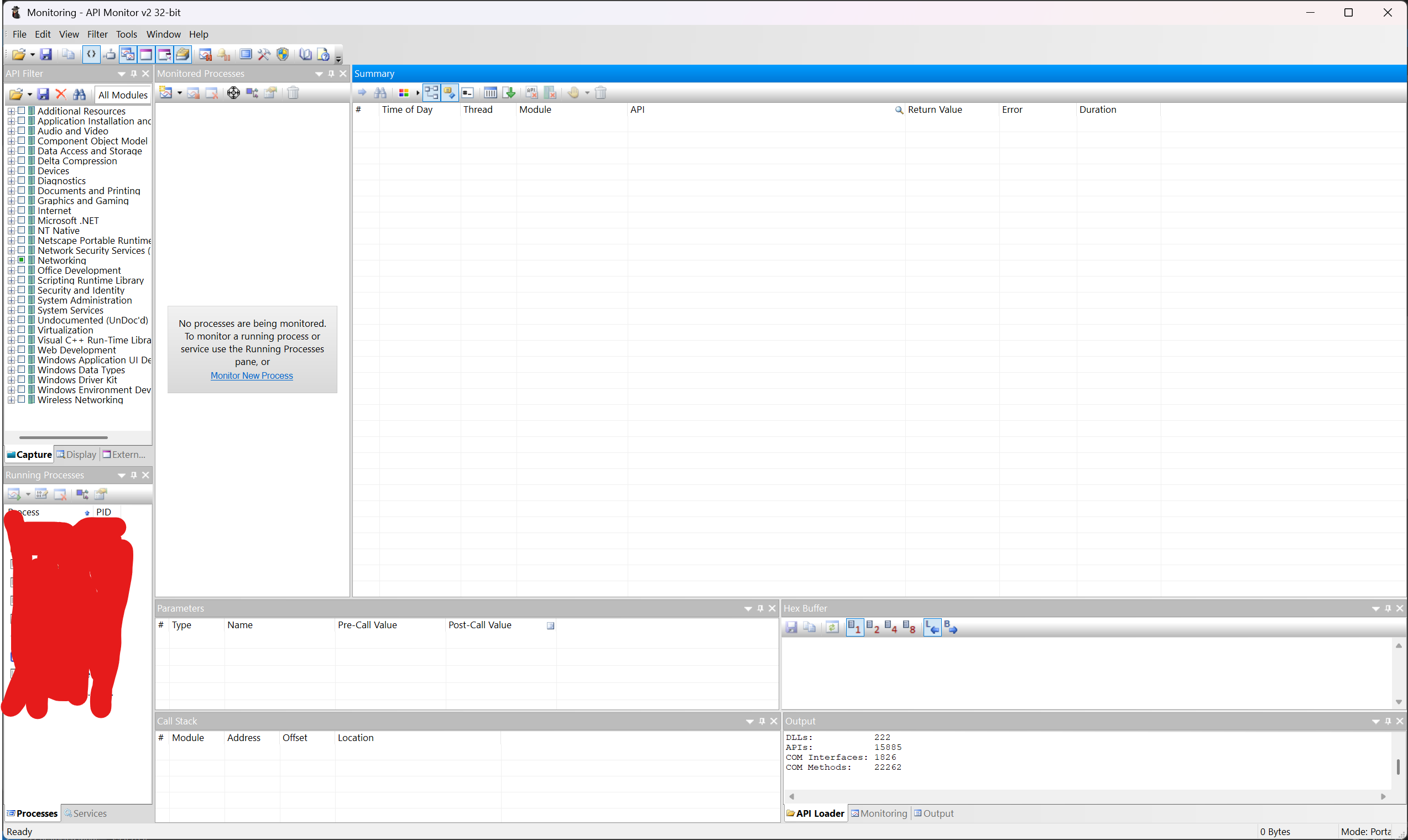Open the API colors palette icon
1408x840 pixels.
click(x=404, y=92)
